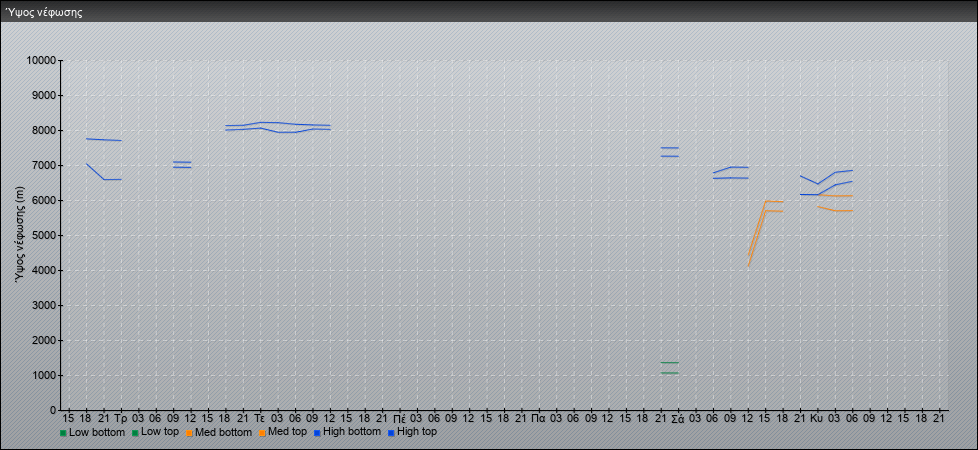Click the blue line near 7500 m above Σά
978x450 pixels.
click(x=670, y=148)
